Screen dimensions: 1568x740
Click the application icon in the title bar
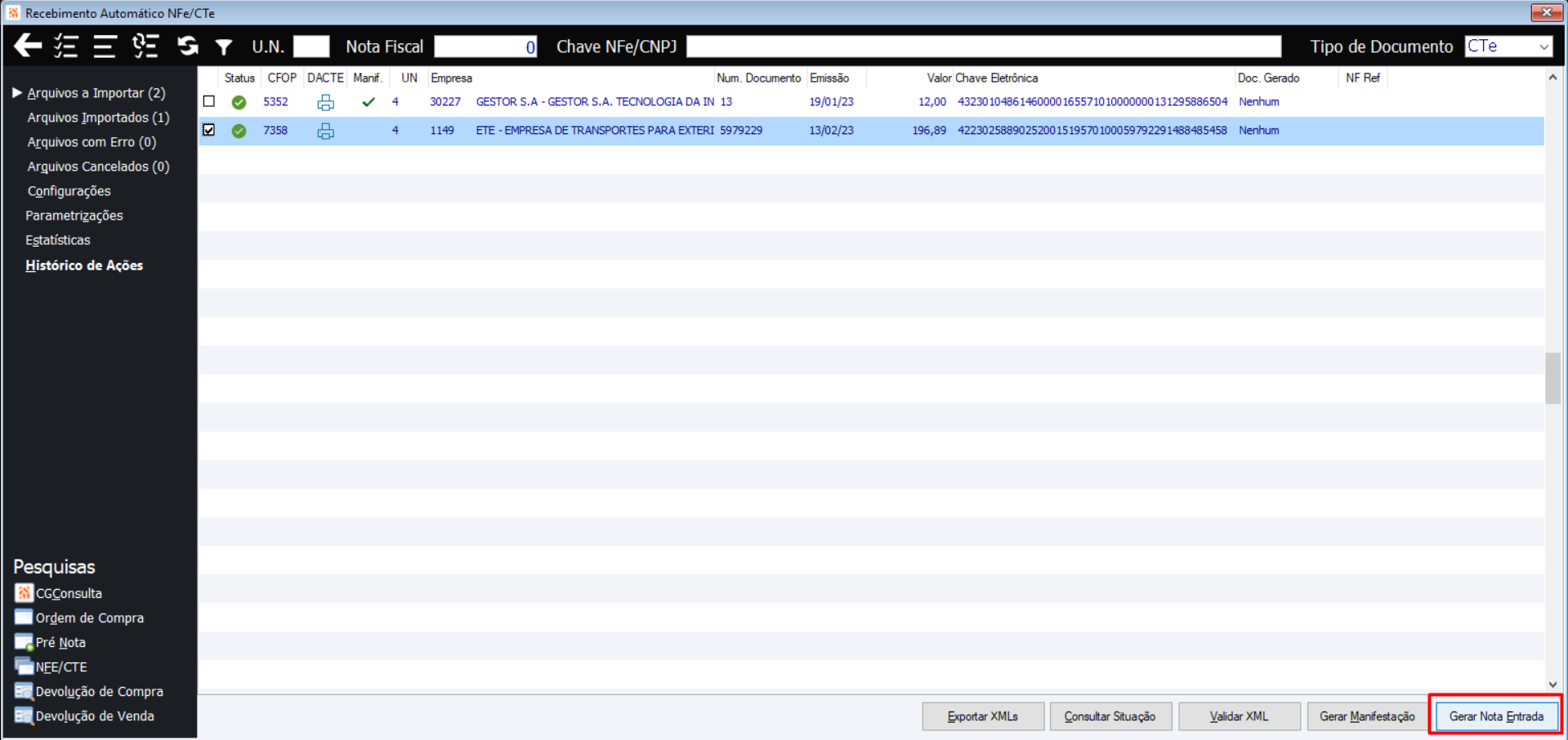tap(13, 12)
